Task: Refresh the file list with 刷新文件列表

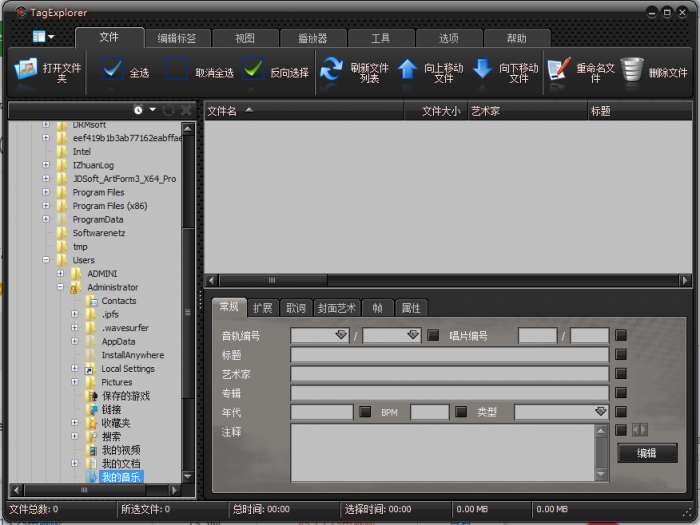Action: tap(331, 70)
